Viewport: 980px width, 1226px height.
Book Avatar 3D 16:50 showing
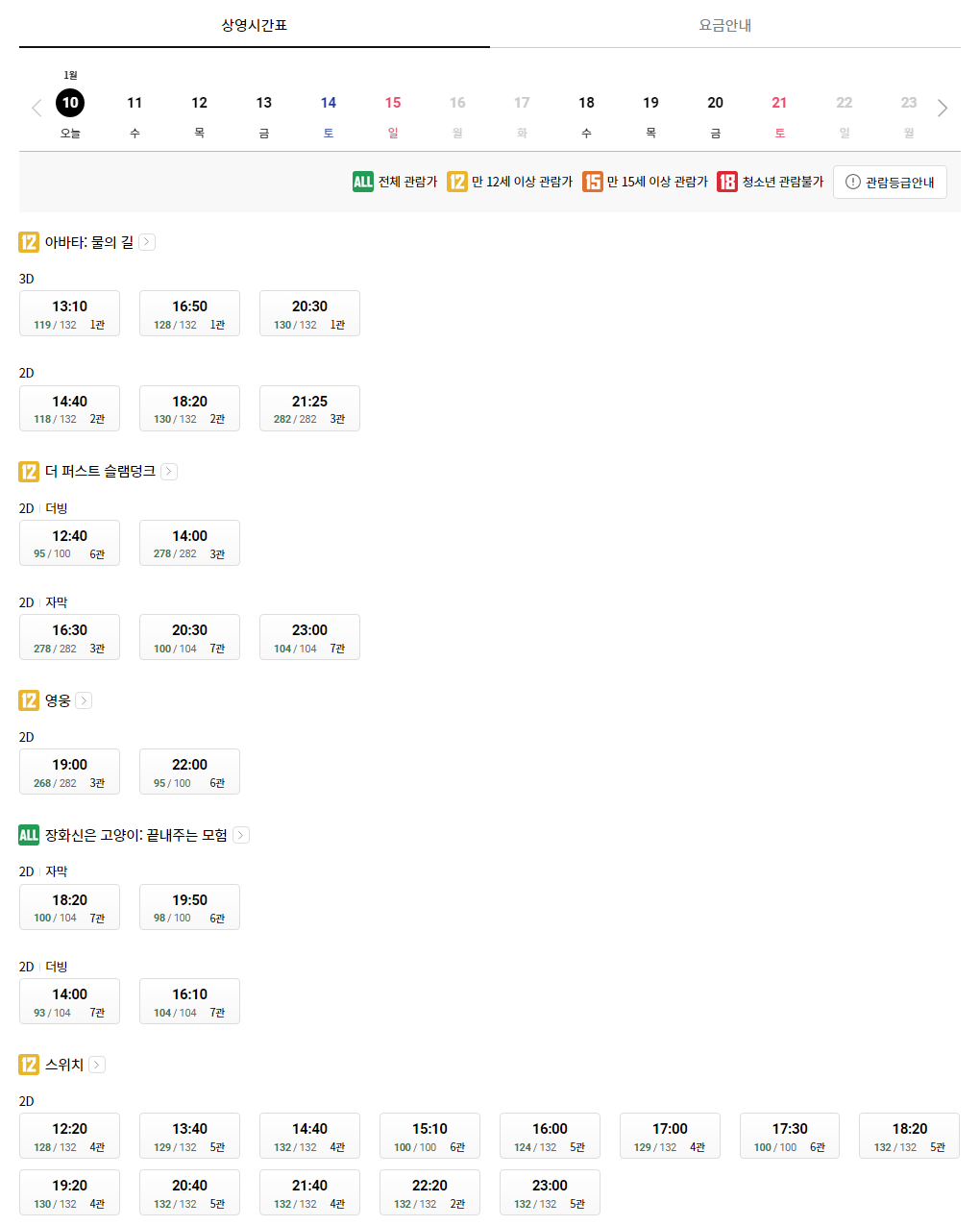pos(189,313)
